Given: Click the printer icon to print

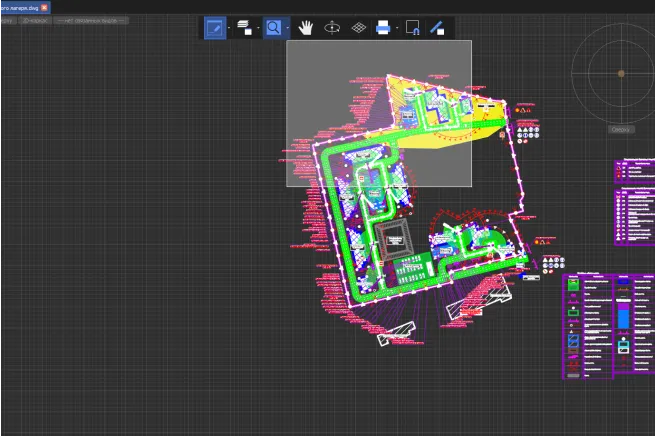Looking at the screenshot, I should tap(382, 28).
